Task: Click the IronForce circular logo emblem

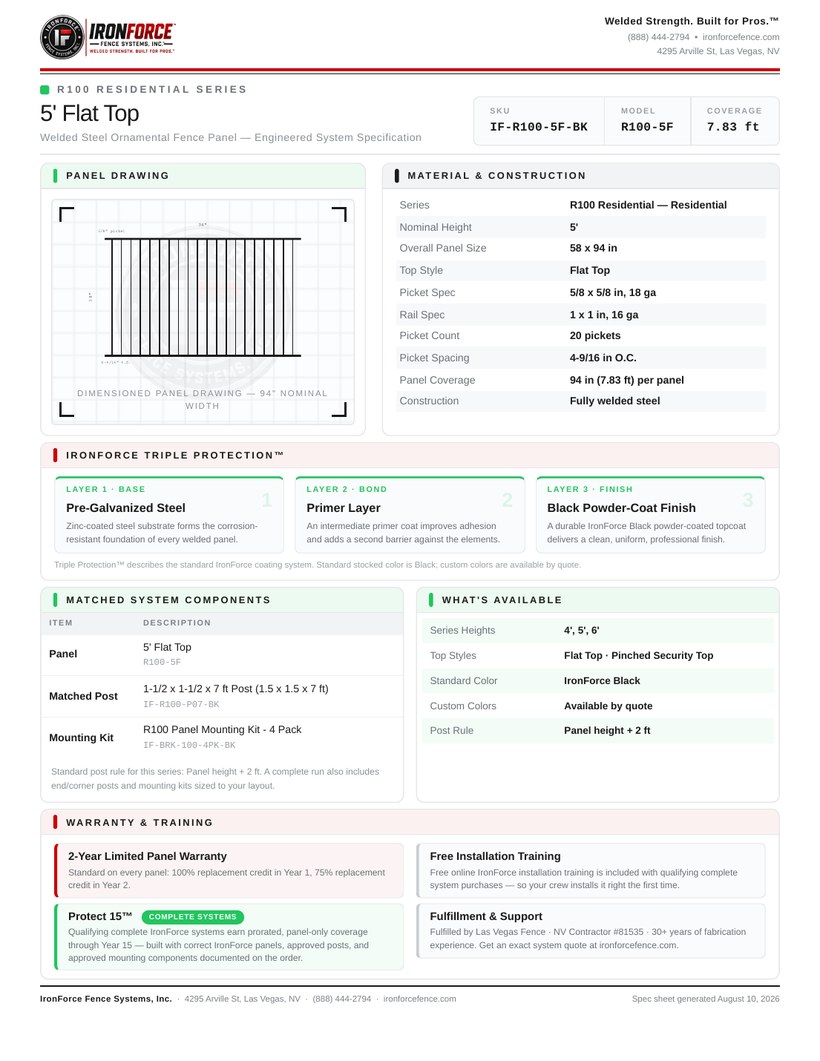Action: tap(62, 37)
